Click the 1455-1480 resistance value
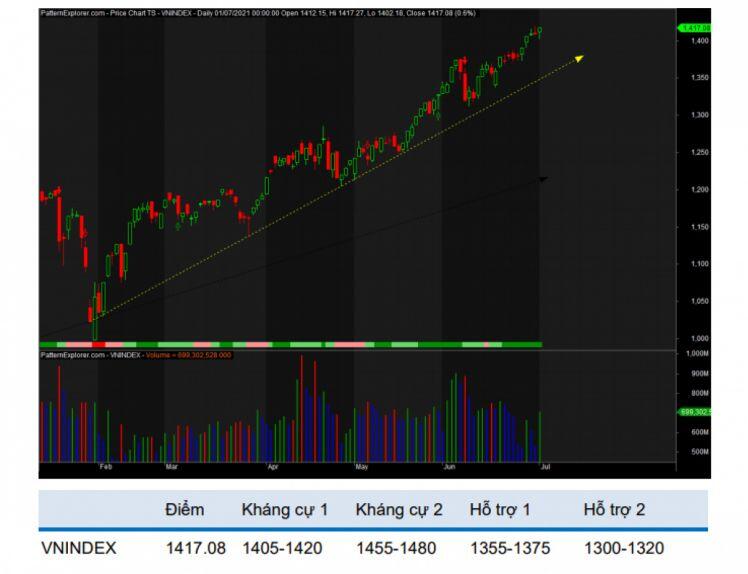Image resolution: width=748 pixels, height=574 pixels. click(x=396, y=548)
